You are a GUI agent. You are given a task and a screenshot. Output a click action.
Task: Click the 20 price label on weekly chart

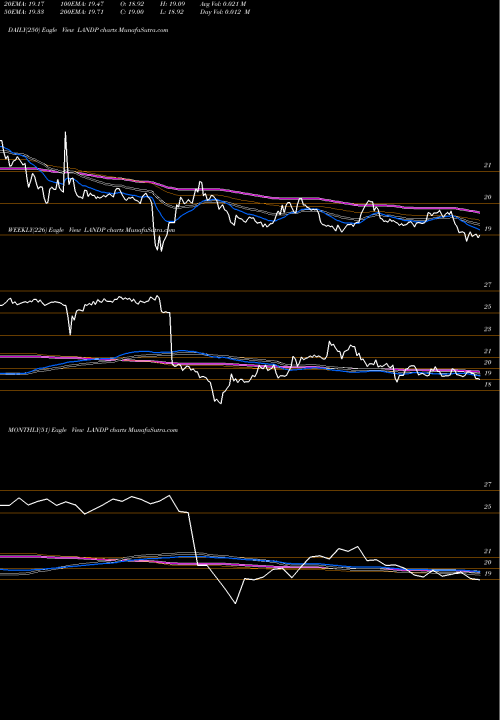point(488,362)
